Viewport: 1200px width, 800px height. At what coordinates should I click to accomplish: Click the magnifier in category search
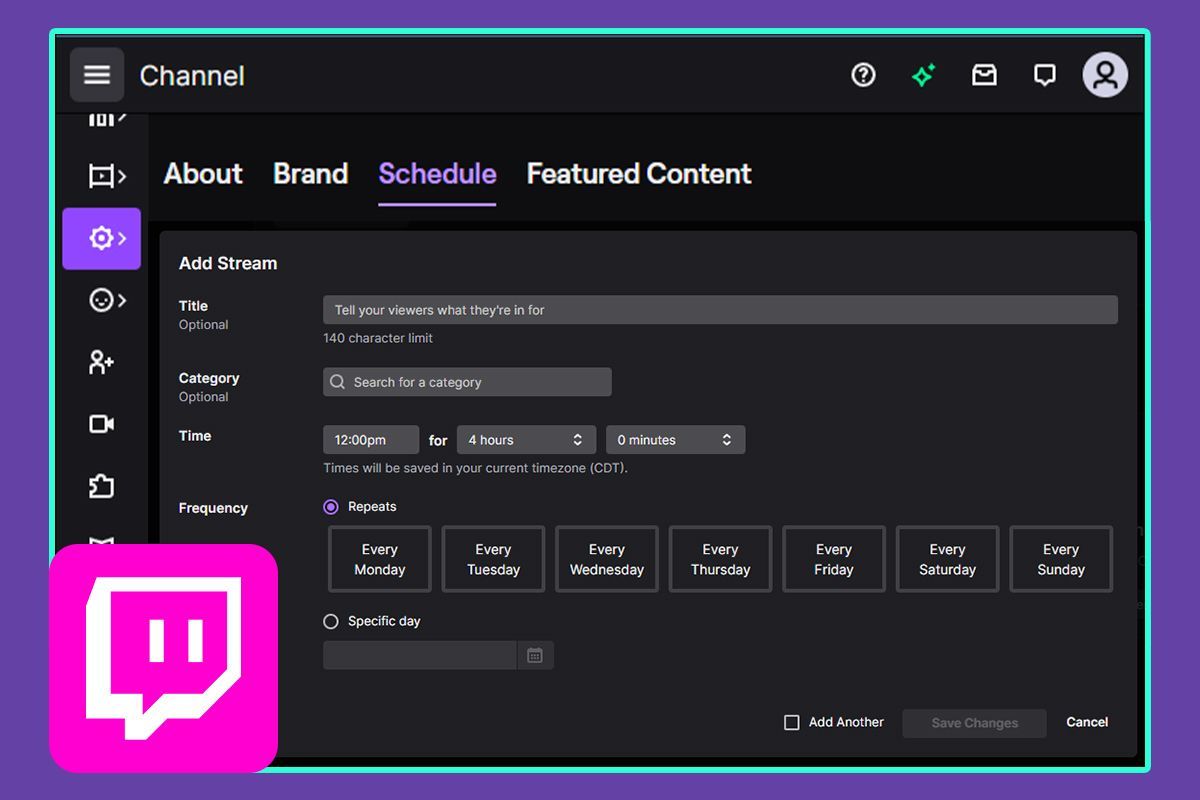click(338, 382)
